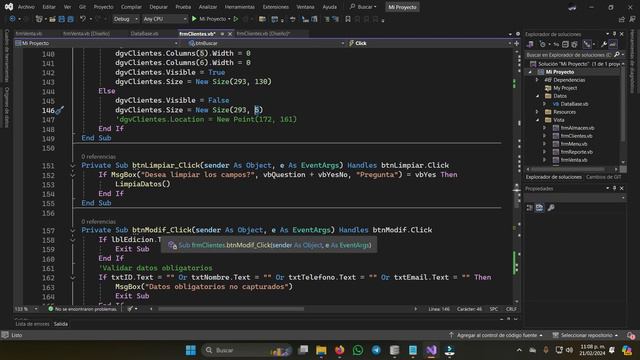Start debugging with the Mi Proyecto play button
Image resolution: width=640 pixels, height=360 pixels.
tap(211, 19)
